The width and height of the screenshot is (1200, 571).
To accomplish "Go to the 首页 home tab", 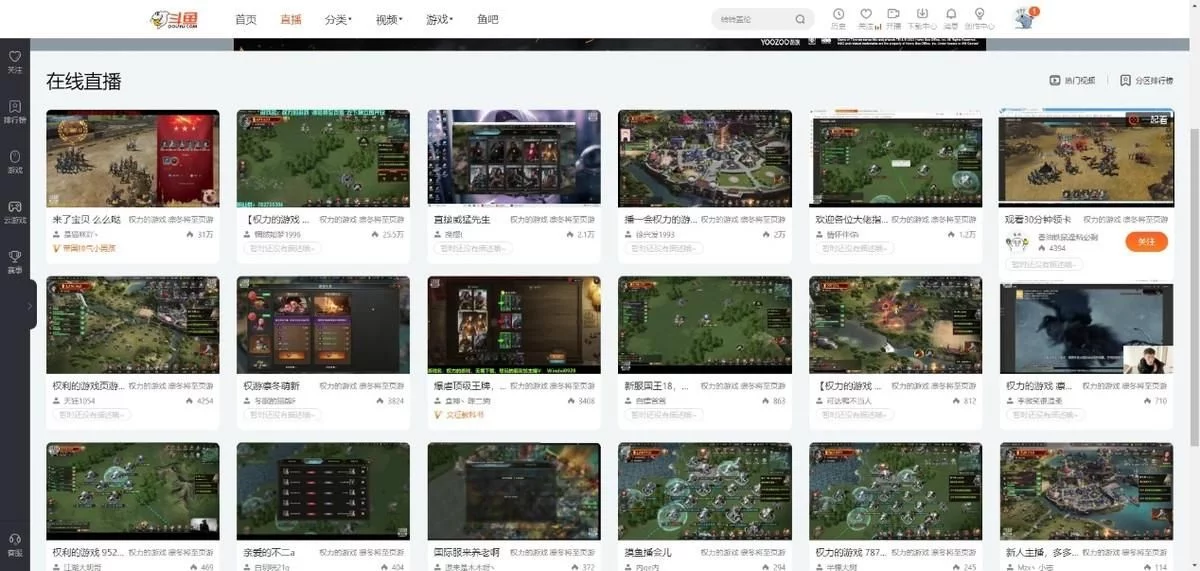I will click(x=246, y=19).
